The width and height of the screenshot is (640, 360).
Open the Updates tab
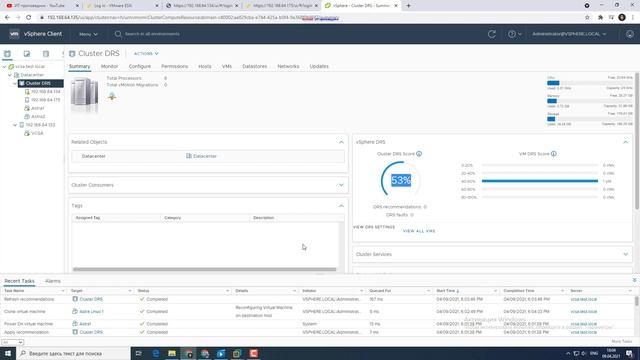coord(319,66)
